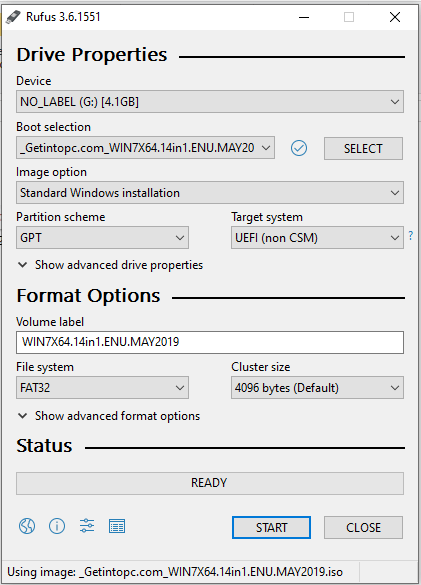
Task: Click the Partition scheme label
Action: click(60, 217)
